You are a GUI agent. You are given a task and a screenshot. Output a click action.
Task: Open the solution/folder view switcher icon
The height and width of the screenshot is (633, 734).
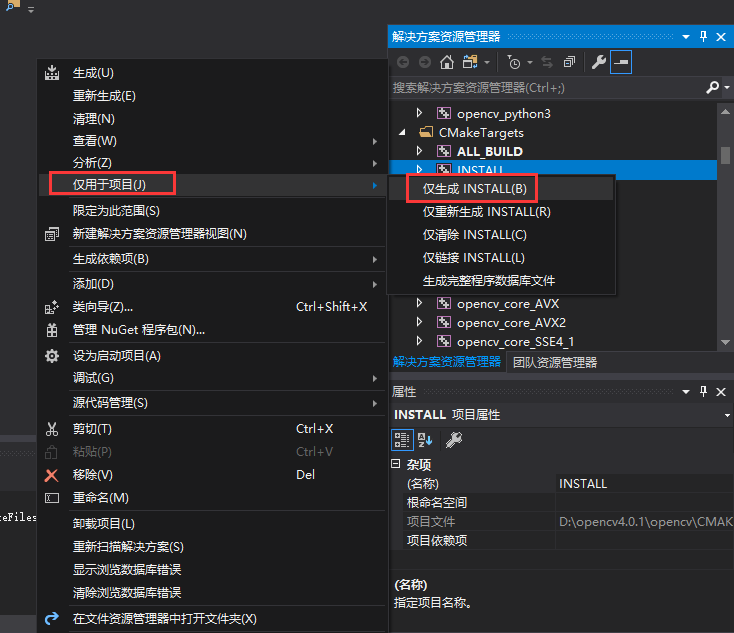coord(470,62)
